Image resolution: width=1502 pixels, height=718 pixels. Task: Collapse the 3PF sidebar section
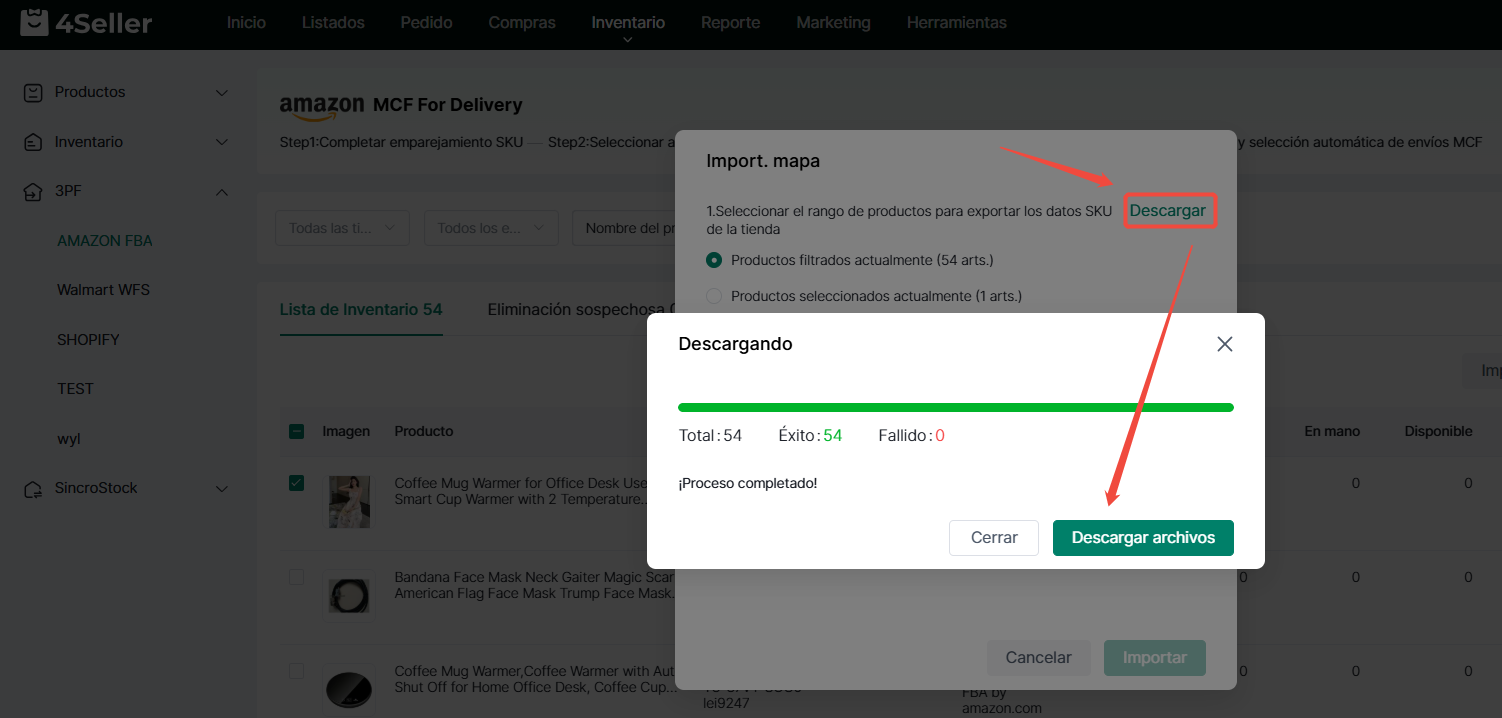click(222, 191)
